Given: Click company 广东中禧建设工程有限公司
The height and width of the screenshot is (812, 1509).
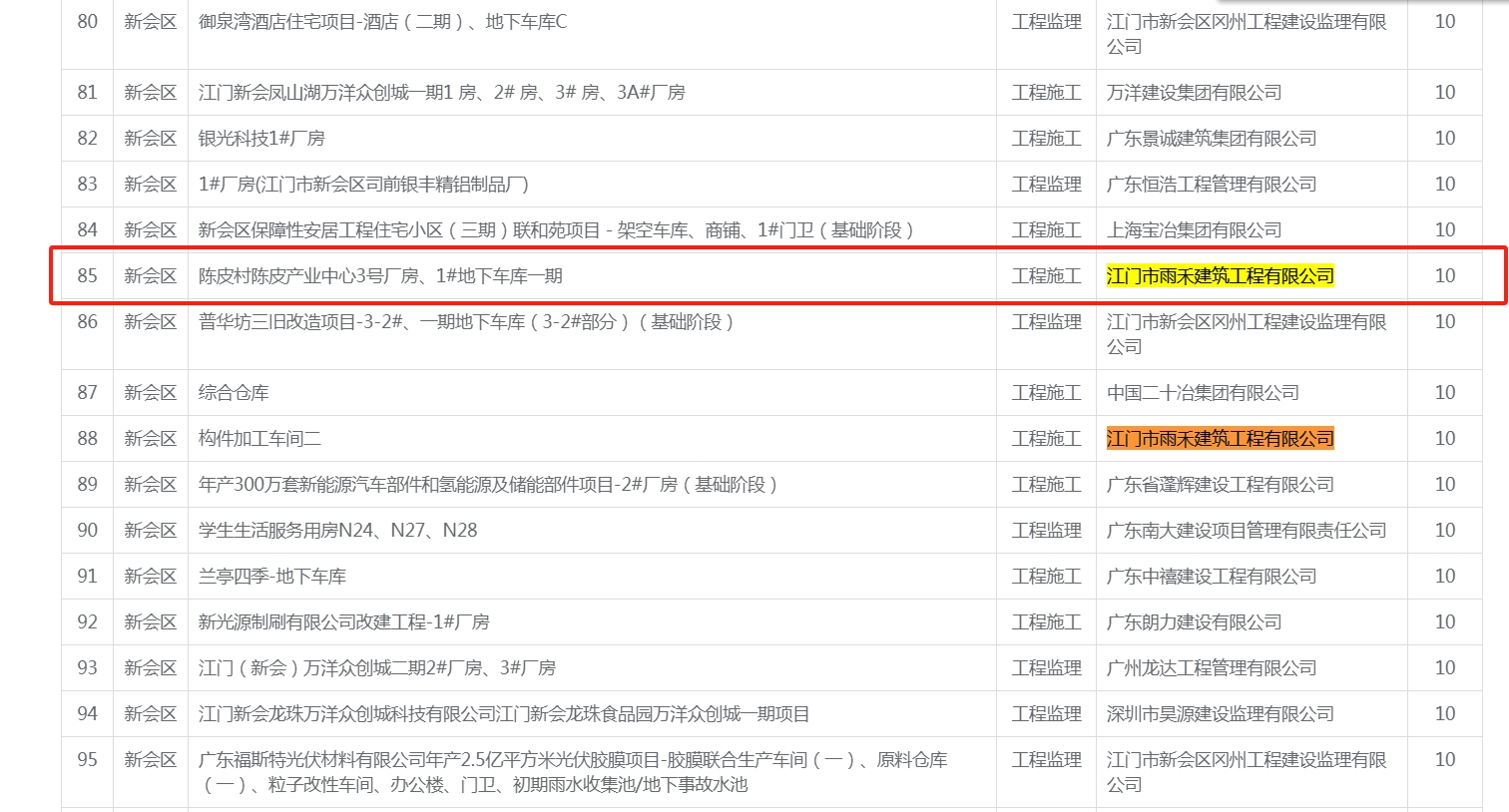Looking at the screenshot, I should point(1212,577).
